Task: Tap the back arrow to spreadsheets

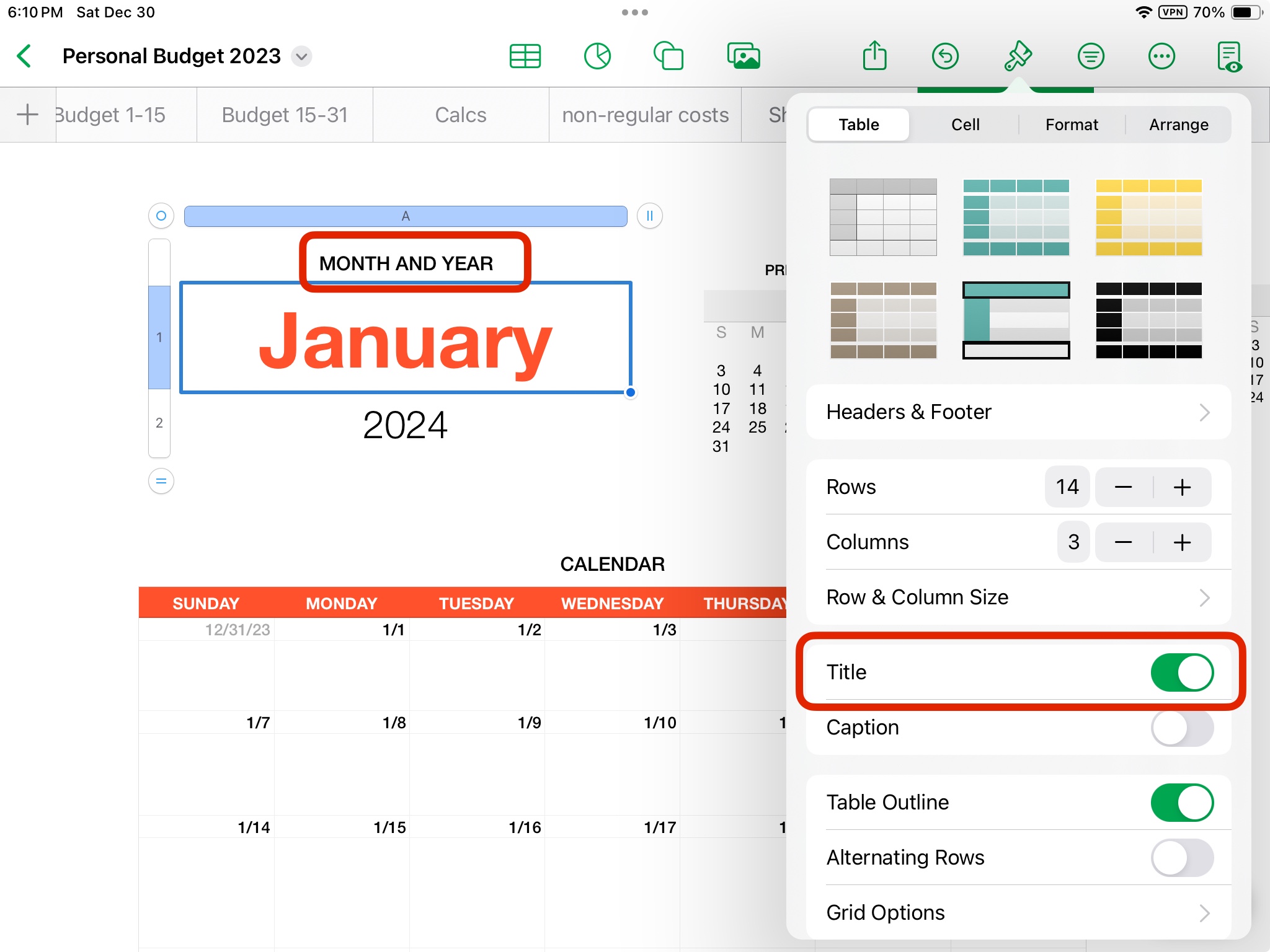Action: pos(24,56)
